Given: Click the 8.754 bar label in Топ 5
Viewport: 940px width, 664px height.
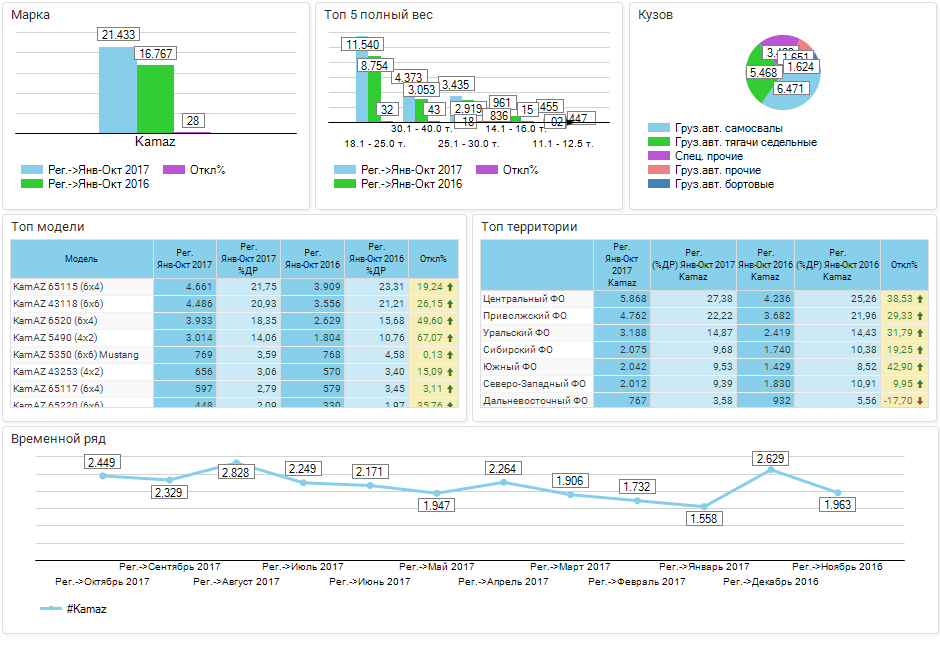Looking at the screenshot, I should coord(375,65).
